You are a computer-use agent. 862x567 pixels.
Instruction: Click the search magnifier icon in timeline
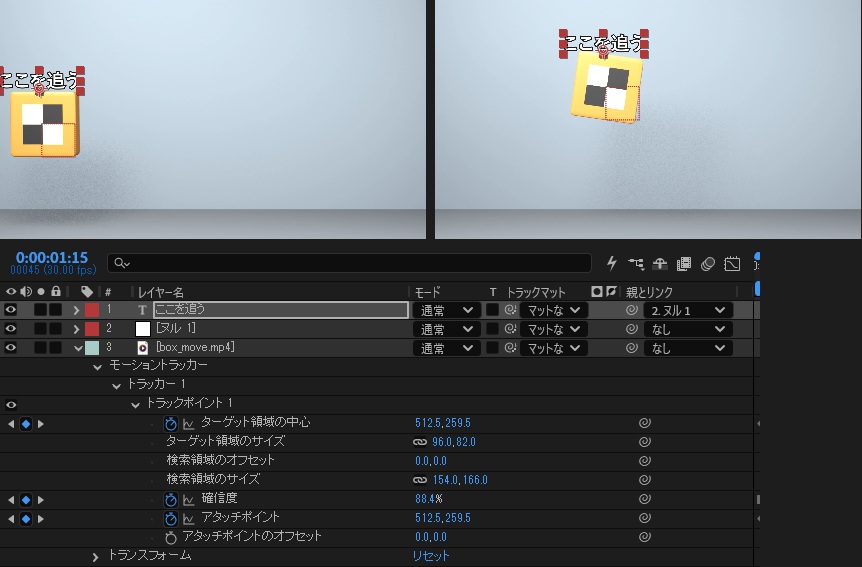coord(121,263)
